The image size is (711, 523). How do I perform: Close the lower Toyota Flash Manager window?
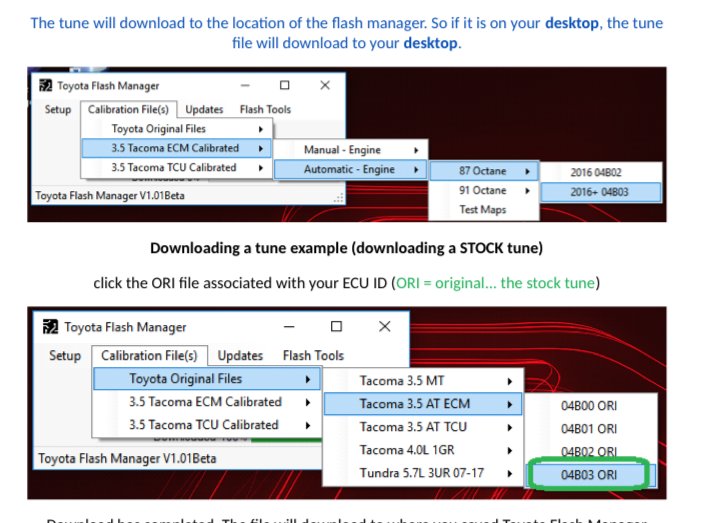[385, 327]
